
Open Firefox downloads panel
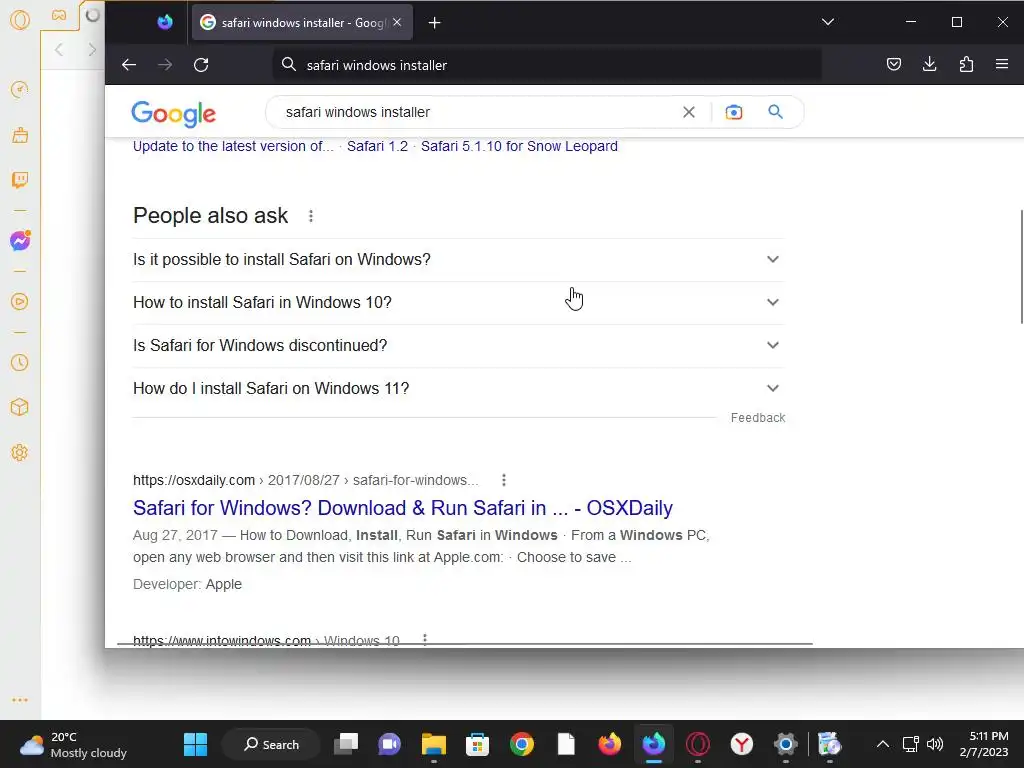click(929, 64)
